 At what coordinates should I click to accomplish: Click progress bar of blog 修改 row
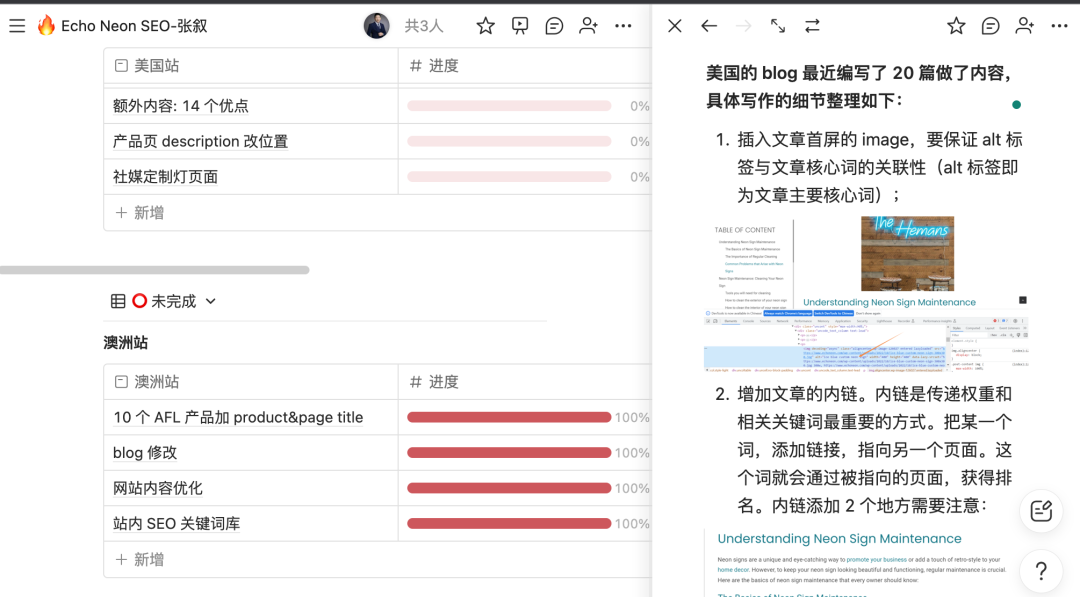(508, 453)
